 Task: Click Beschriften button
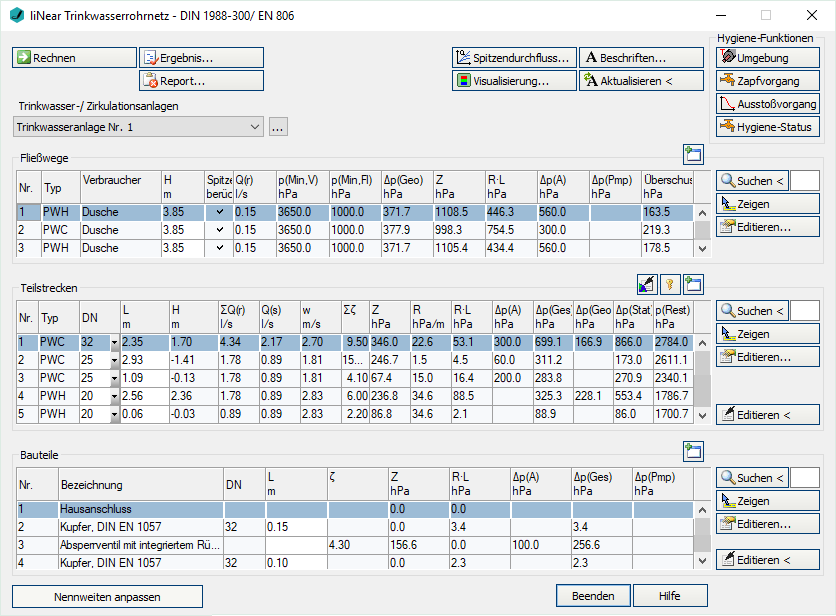pos(641,58)
